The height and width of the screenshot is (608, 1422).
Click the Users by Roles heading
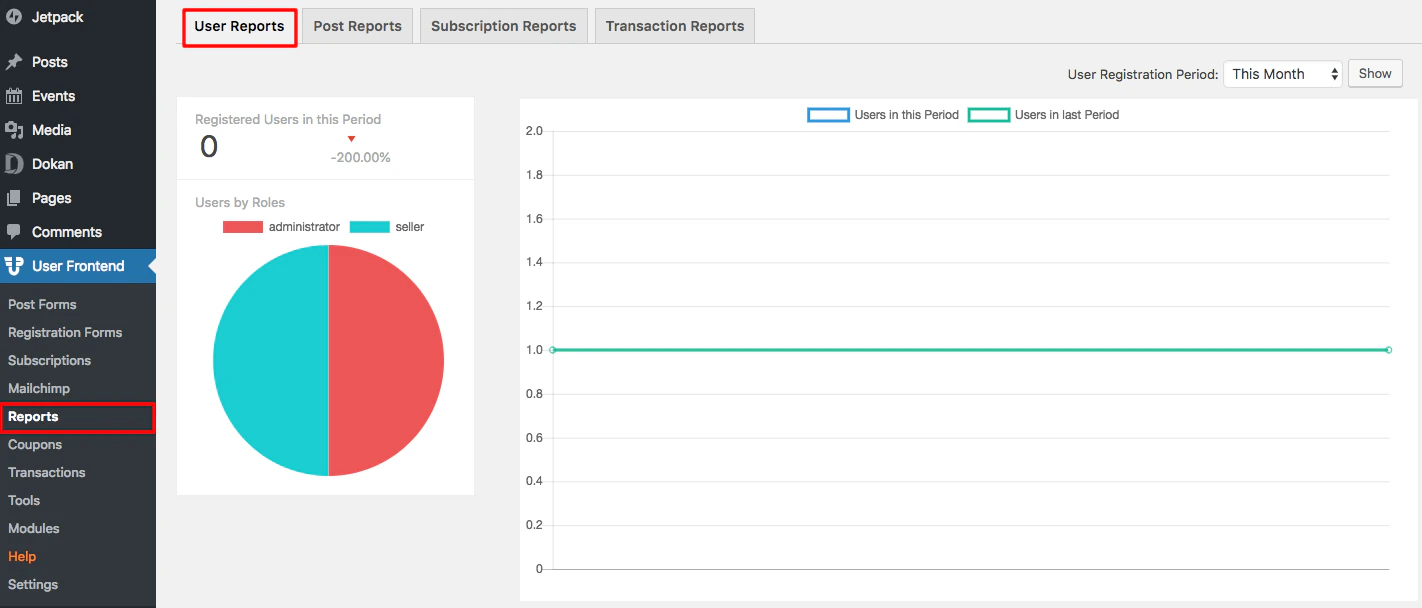click(x=240, y=202)
